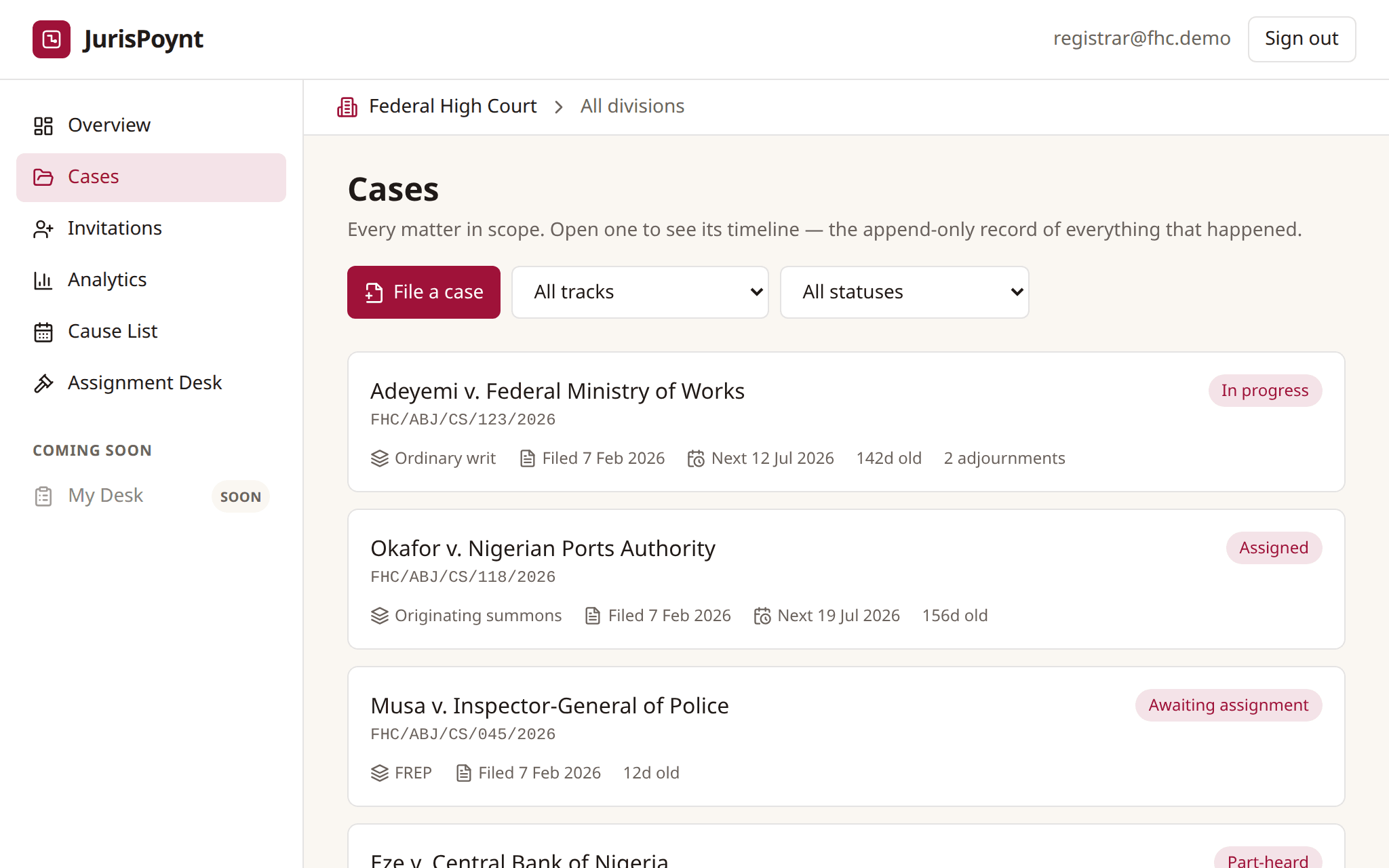Open the All statuses dropdown
This screenshot has width=1389, height=868.
coord(905,292)
